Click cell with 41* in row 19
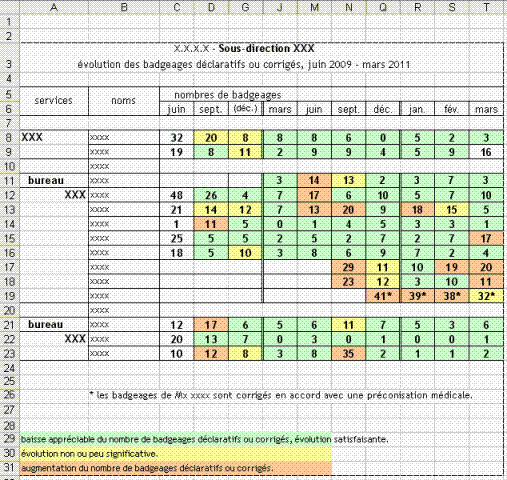The image size is (507, 480). [x=383, y=296]
